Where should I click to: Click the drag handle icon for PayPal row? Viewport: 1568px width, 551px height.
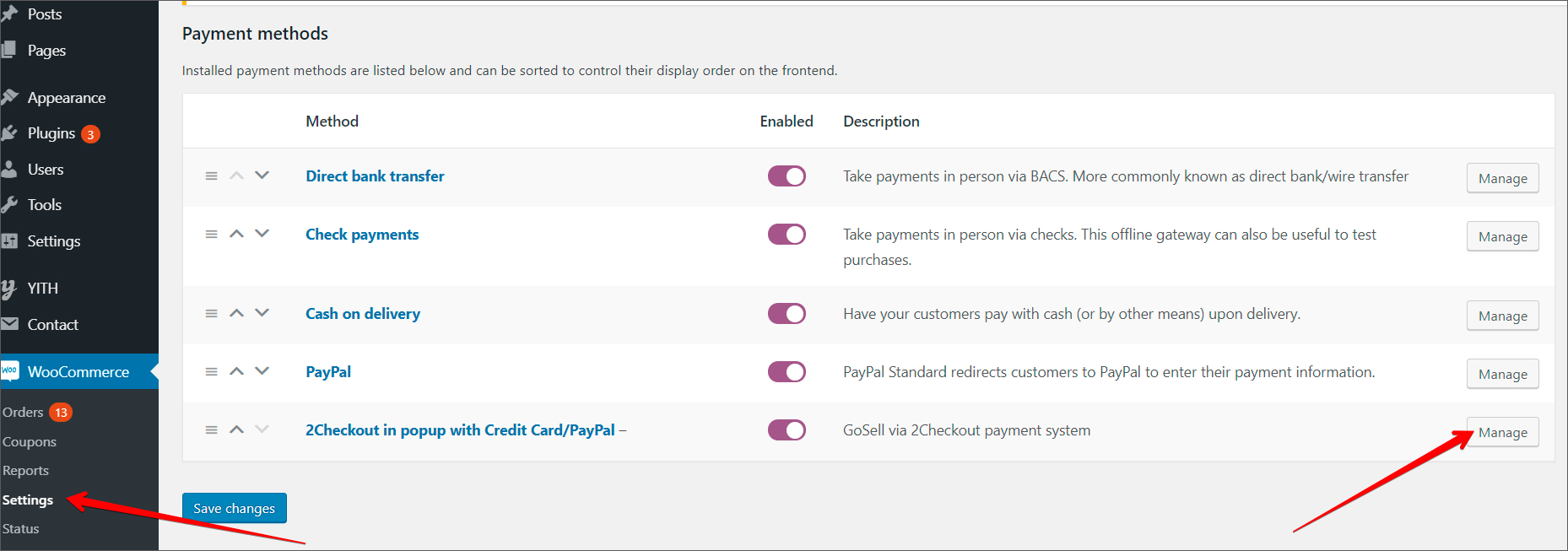(x=211, y=372)
